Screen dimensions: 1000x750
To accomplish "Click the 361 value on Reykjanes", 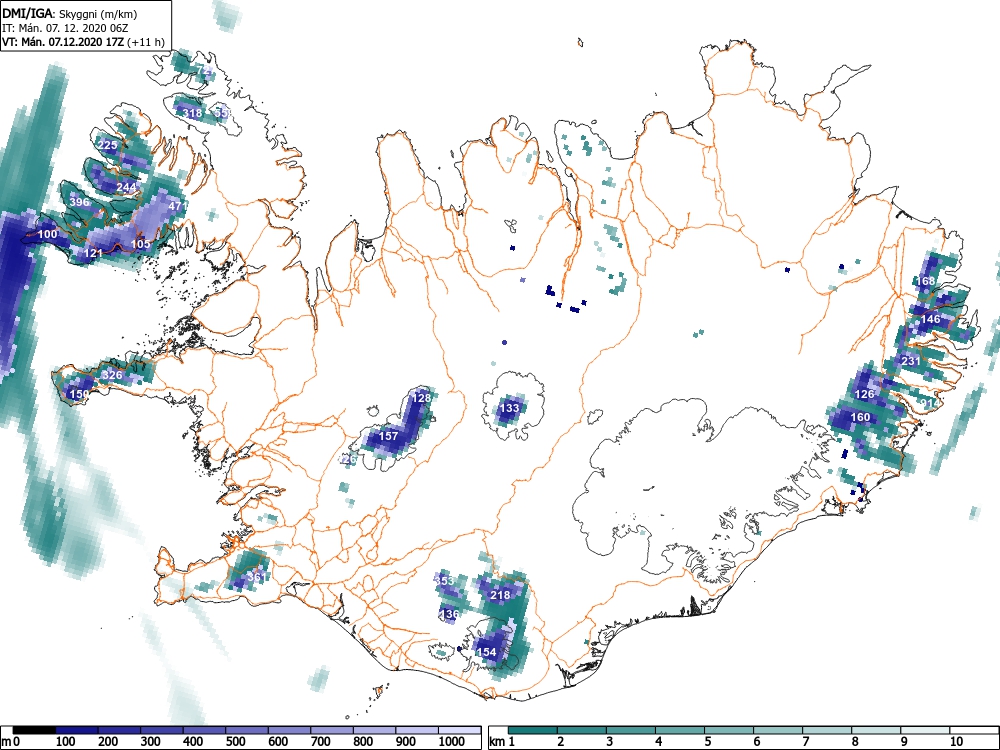I will click(x=256, y=577).
